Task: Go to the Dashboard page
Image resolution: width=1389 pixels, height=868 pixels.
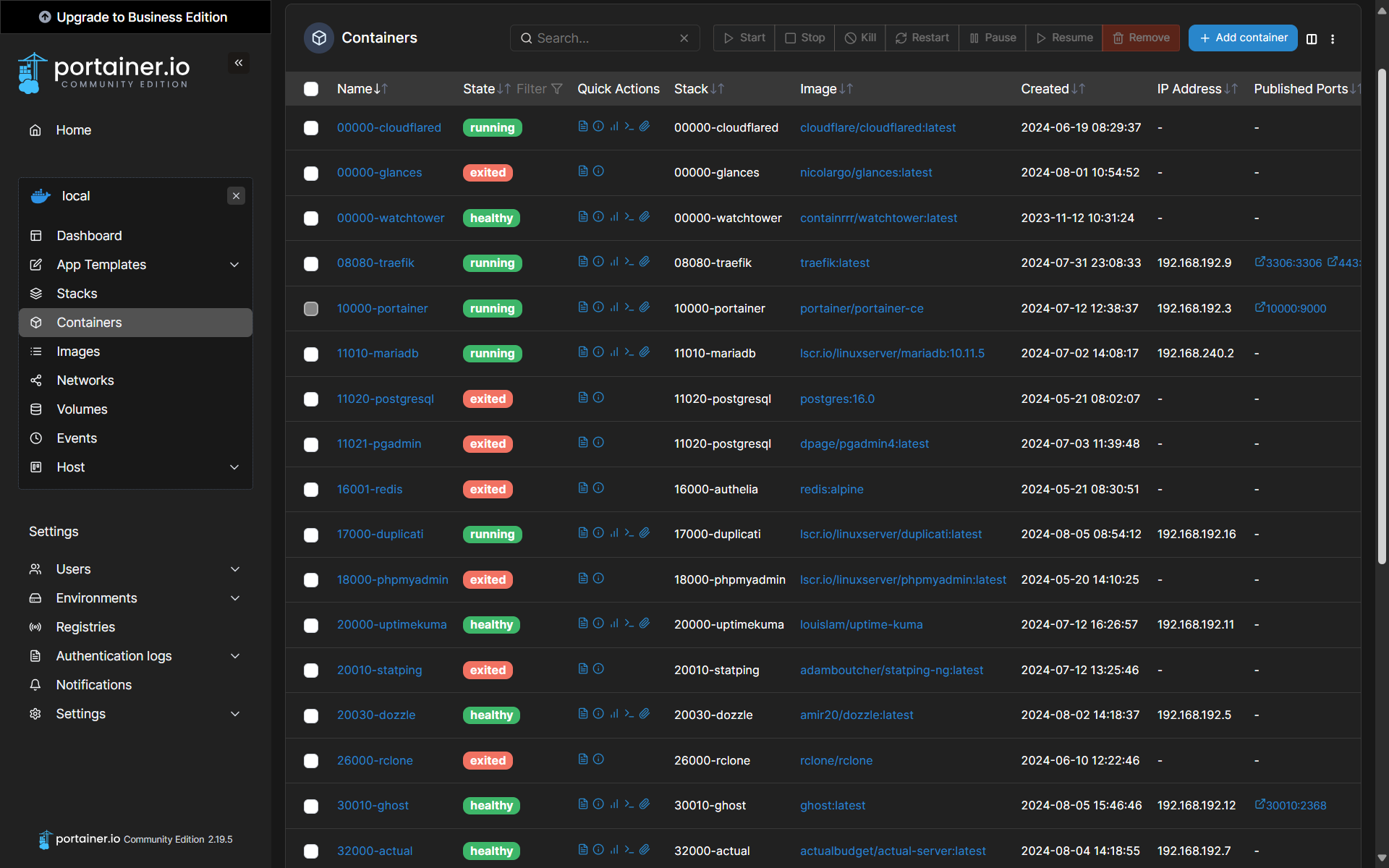Action: coord(135,236)
